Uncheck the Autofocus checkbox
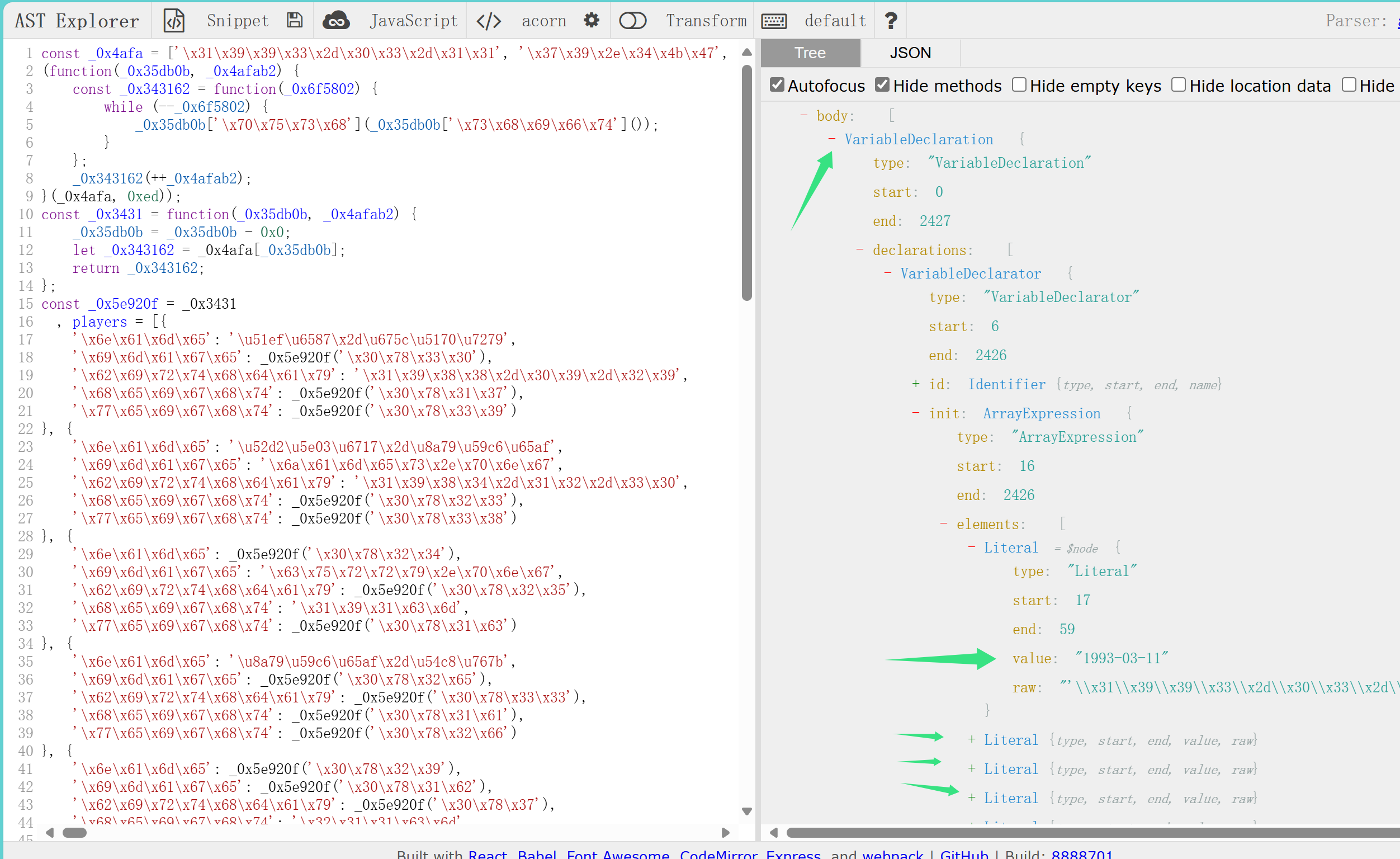 (777, 85)
